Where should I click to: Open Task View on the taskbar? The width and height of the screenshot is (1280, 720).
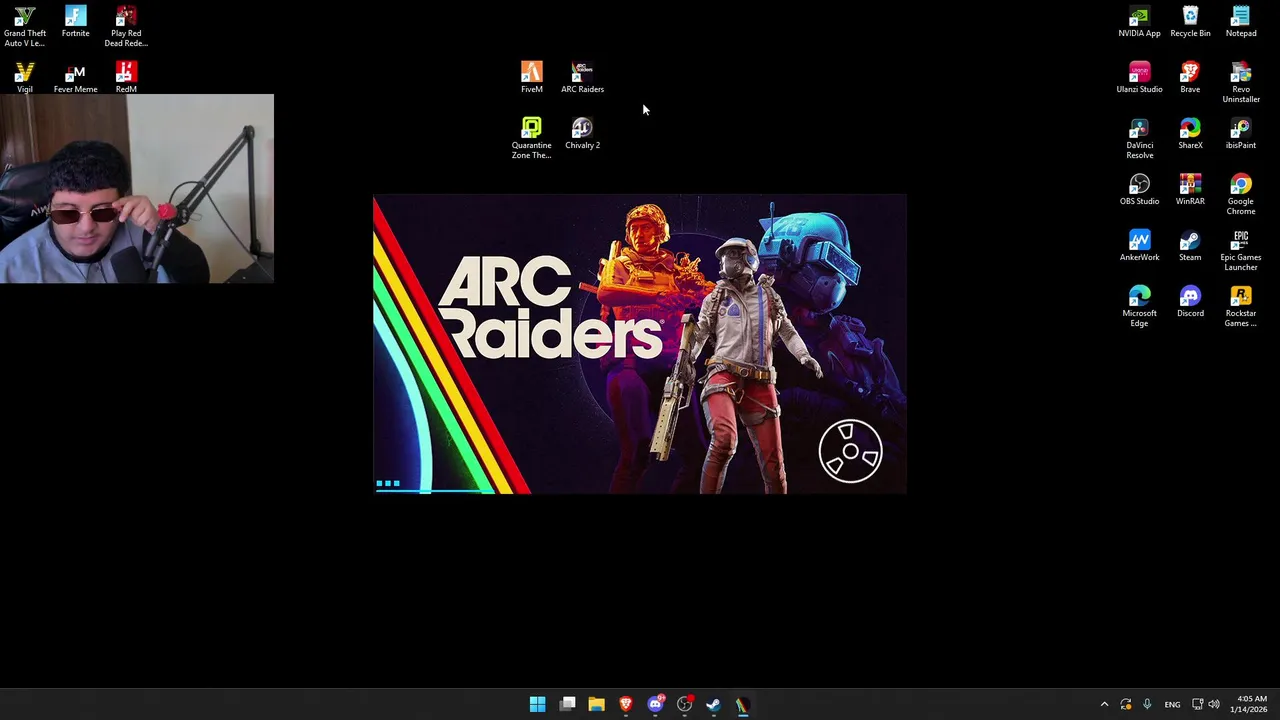(567, 704)
